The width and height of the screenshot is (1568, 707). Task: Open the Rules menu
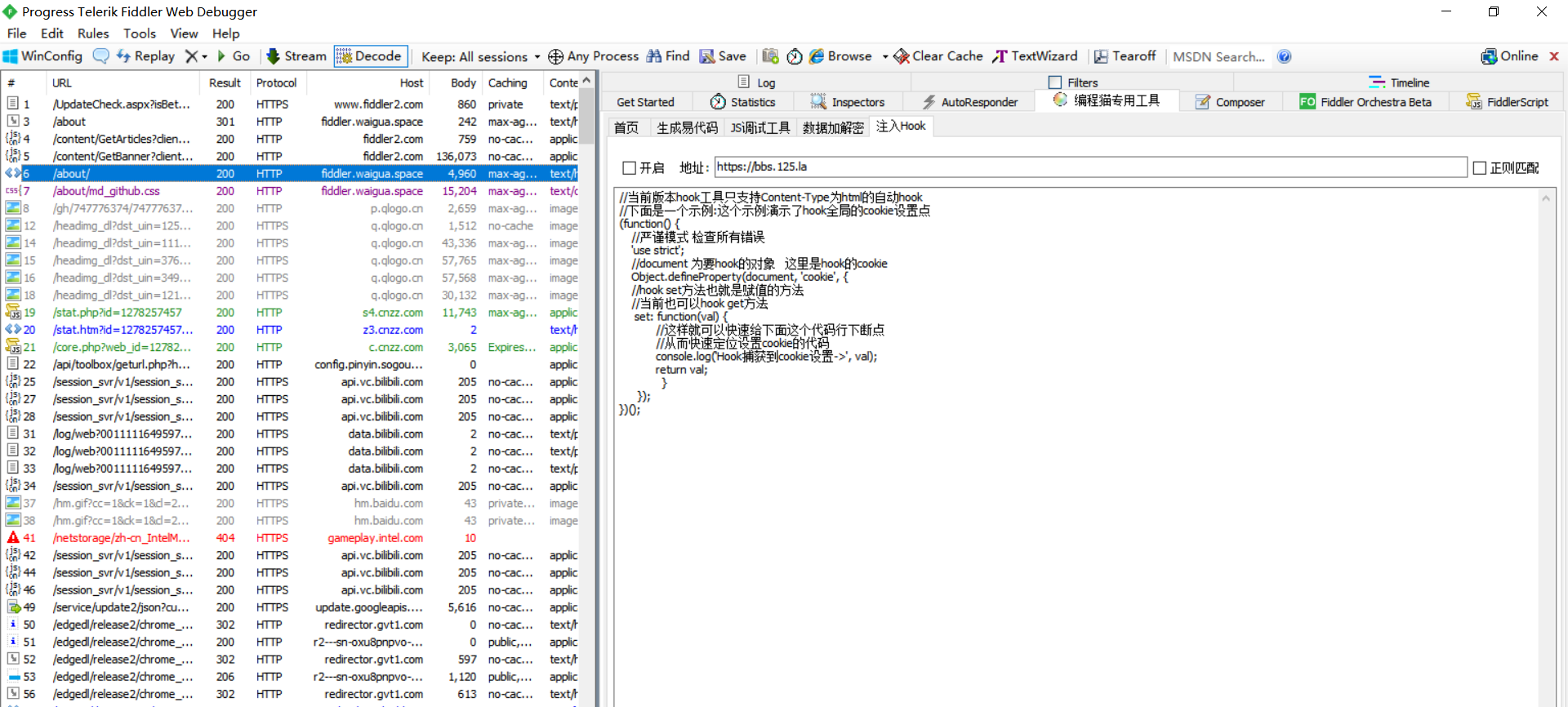(x=93, y=33)
